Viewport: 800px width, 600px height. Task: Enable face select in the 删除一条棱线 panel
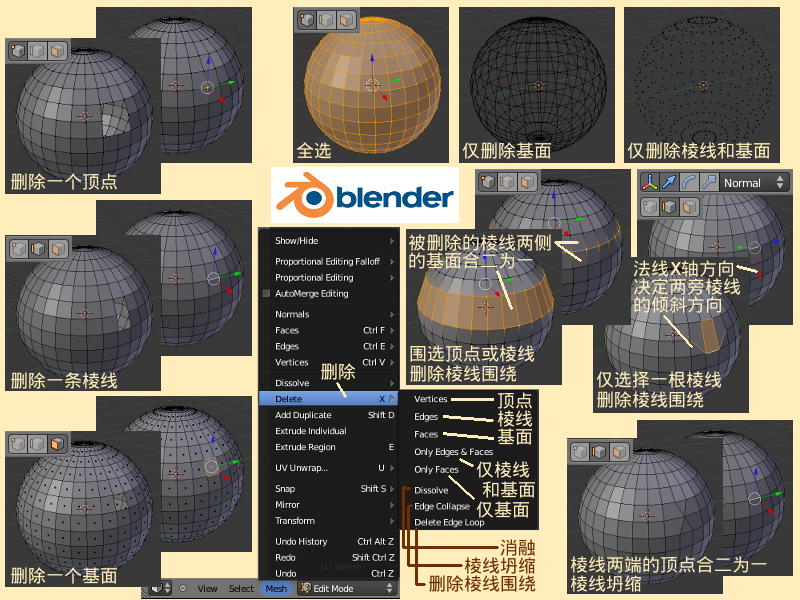(57, 248)
